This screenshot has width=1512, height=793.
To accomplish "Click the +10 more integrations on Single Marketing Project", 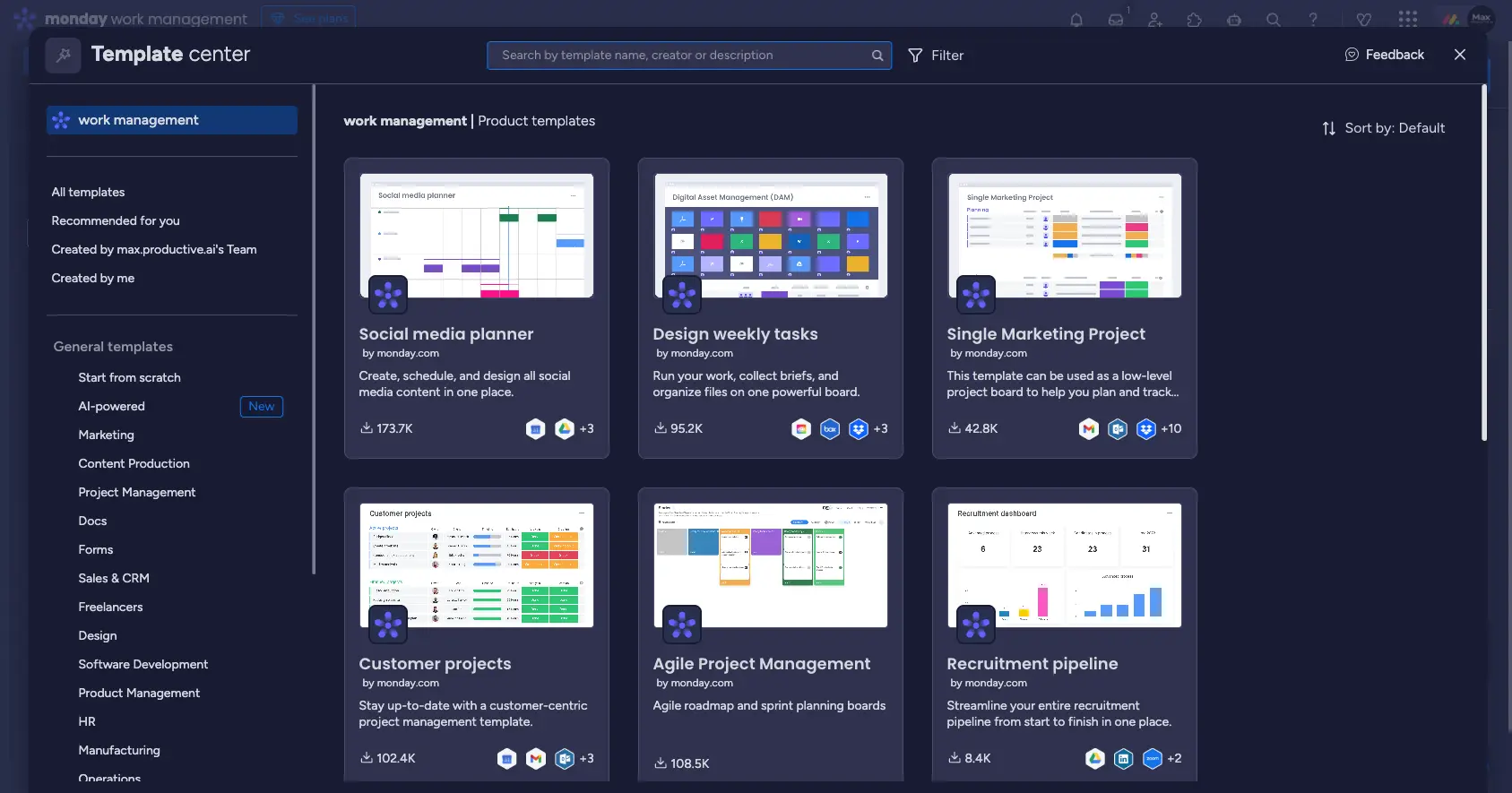I will point(1171,428).
